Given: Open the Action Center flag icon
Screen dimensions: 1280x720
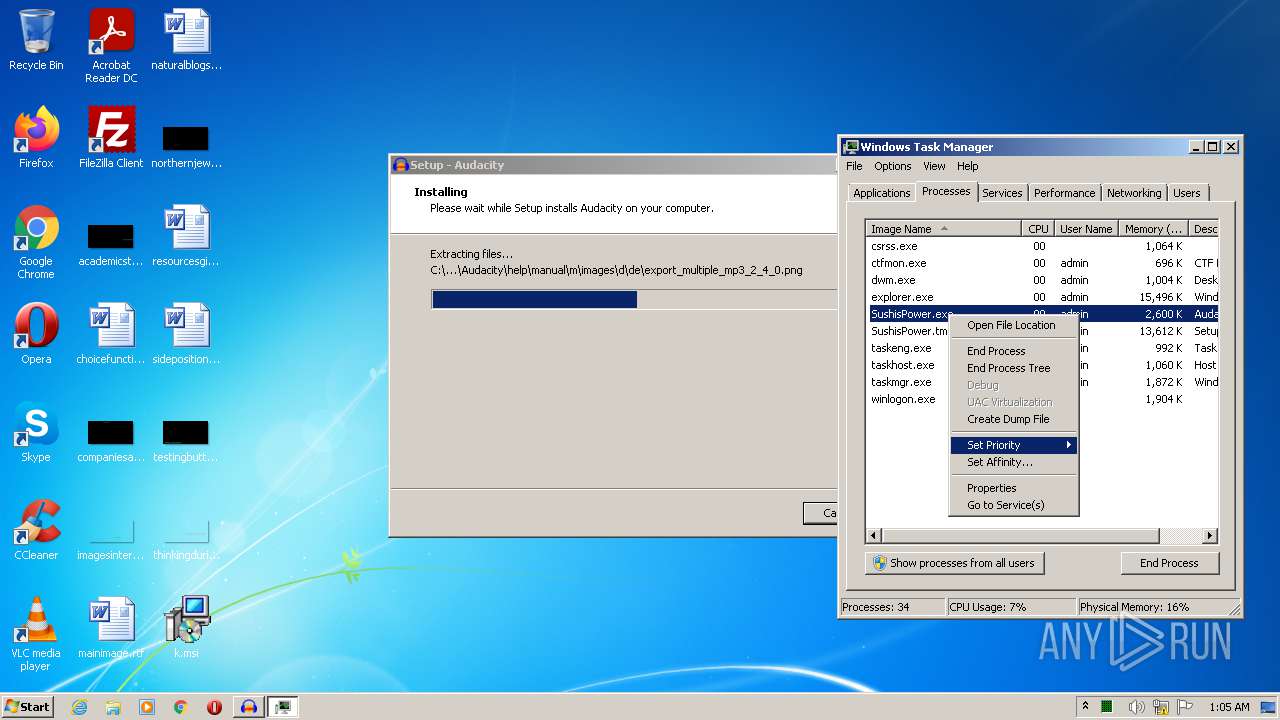Looking at the screenshot, I should (1185, 707).
